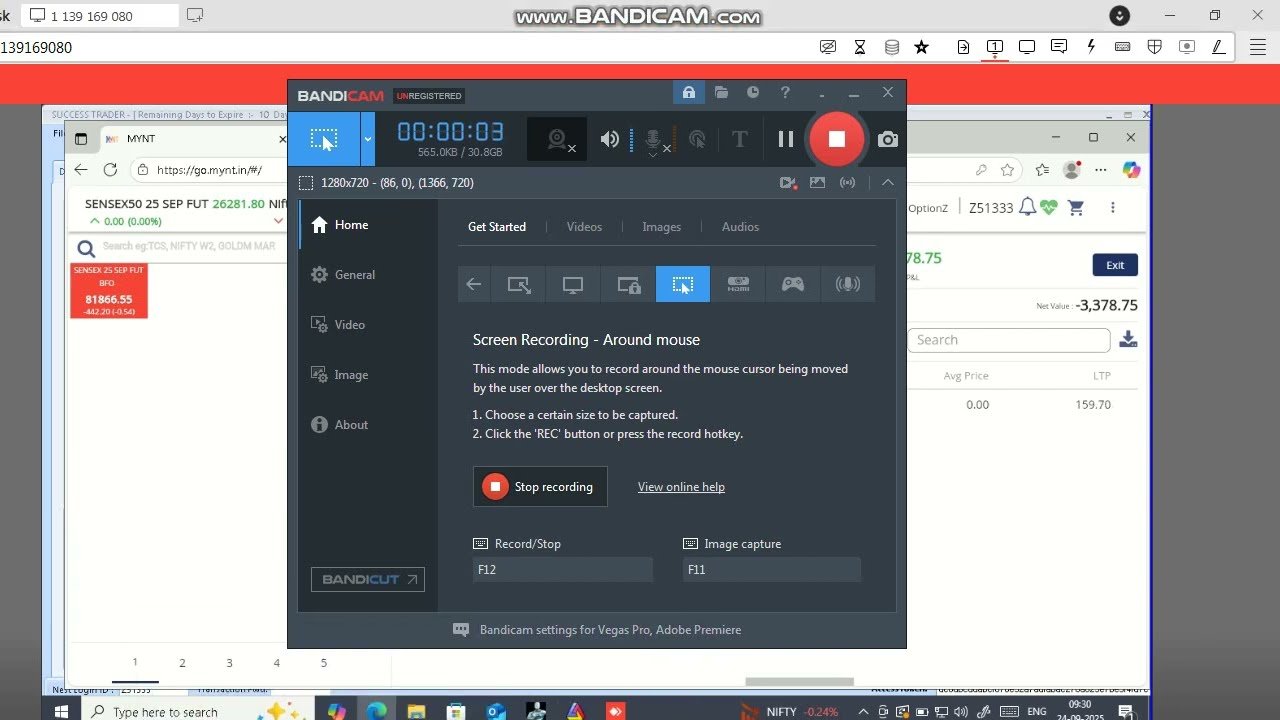Open Microsoft Edge from the taskbar
This screenshot has width=1280, height=720.
[376, 711]
